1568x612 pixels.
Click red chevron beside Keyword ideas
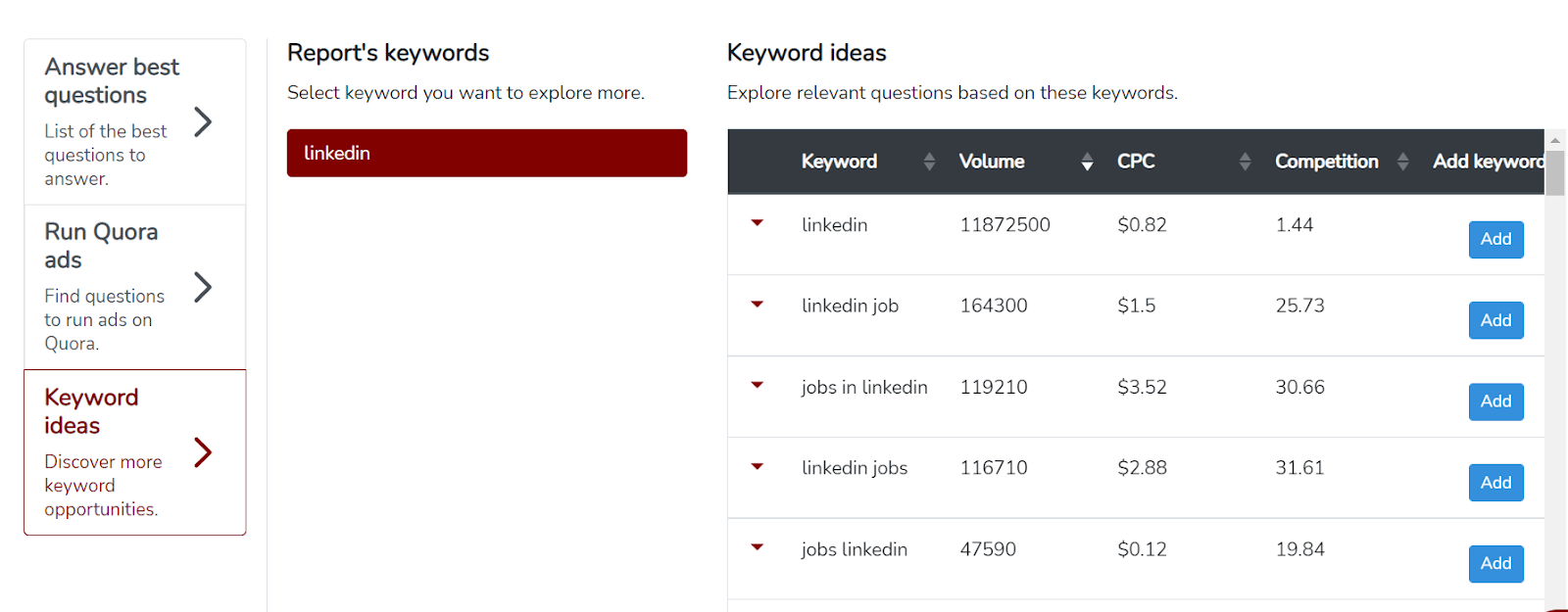coord(203,452)
